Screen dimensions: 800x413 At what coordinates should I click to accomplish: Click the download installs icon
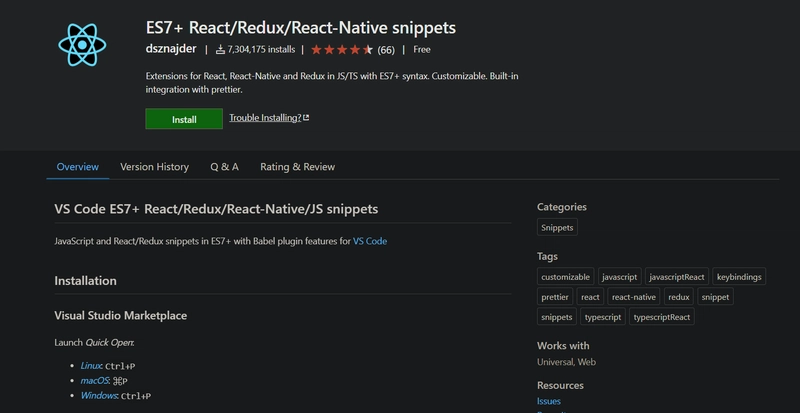click(x=220, y=50)
